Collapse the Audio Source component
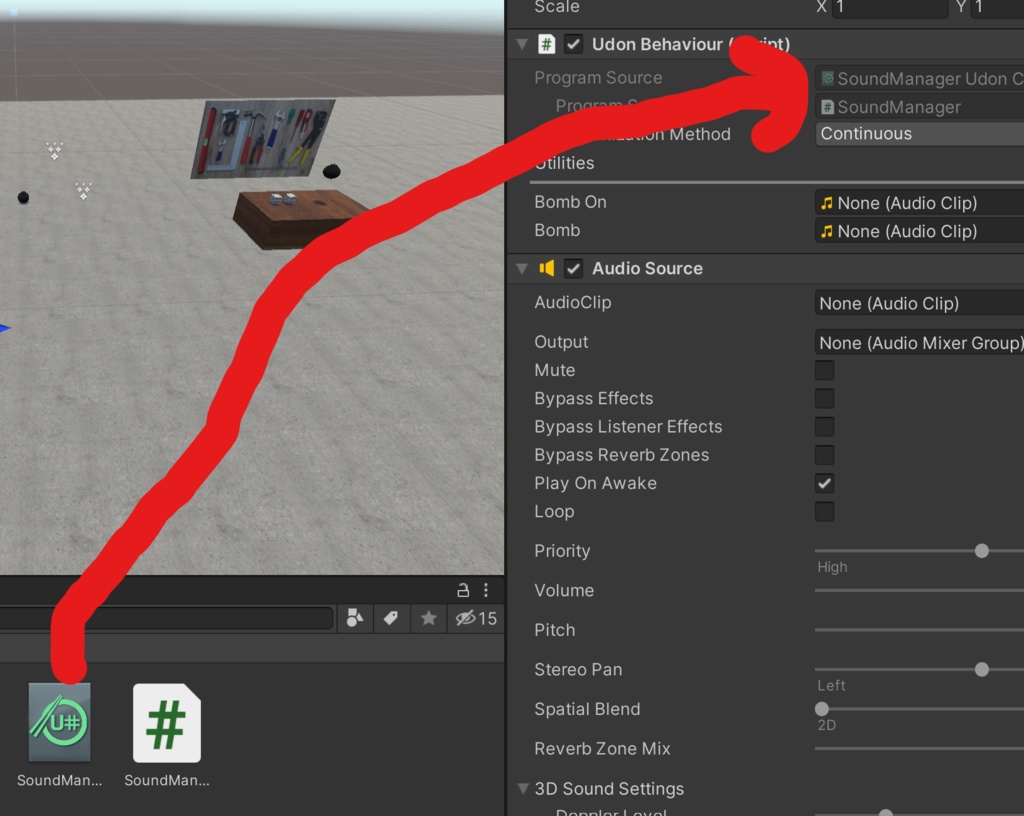The height and width of the screenshot is (816, 1024). click(522, 268)
